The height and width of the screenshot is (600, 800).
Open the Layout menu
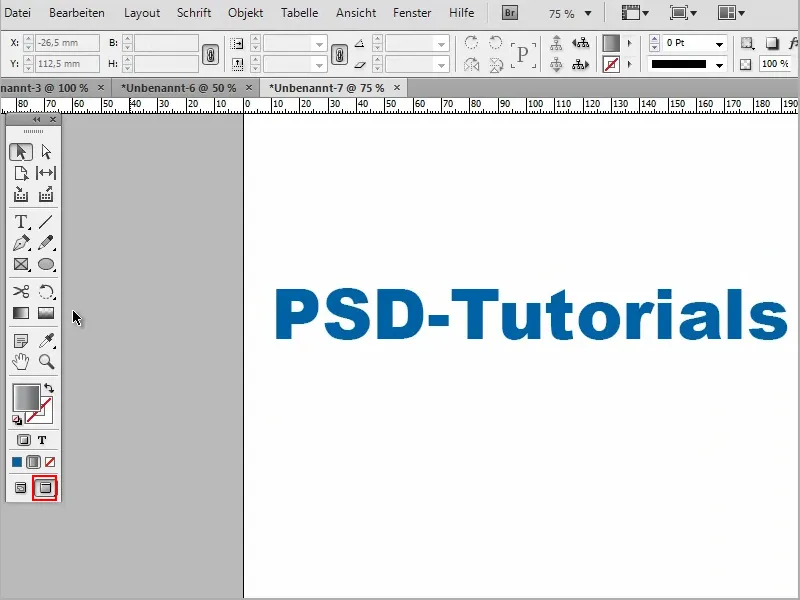click(x=142, y=13)
